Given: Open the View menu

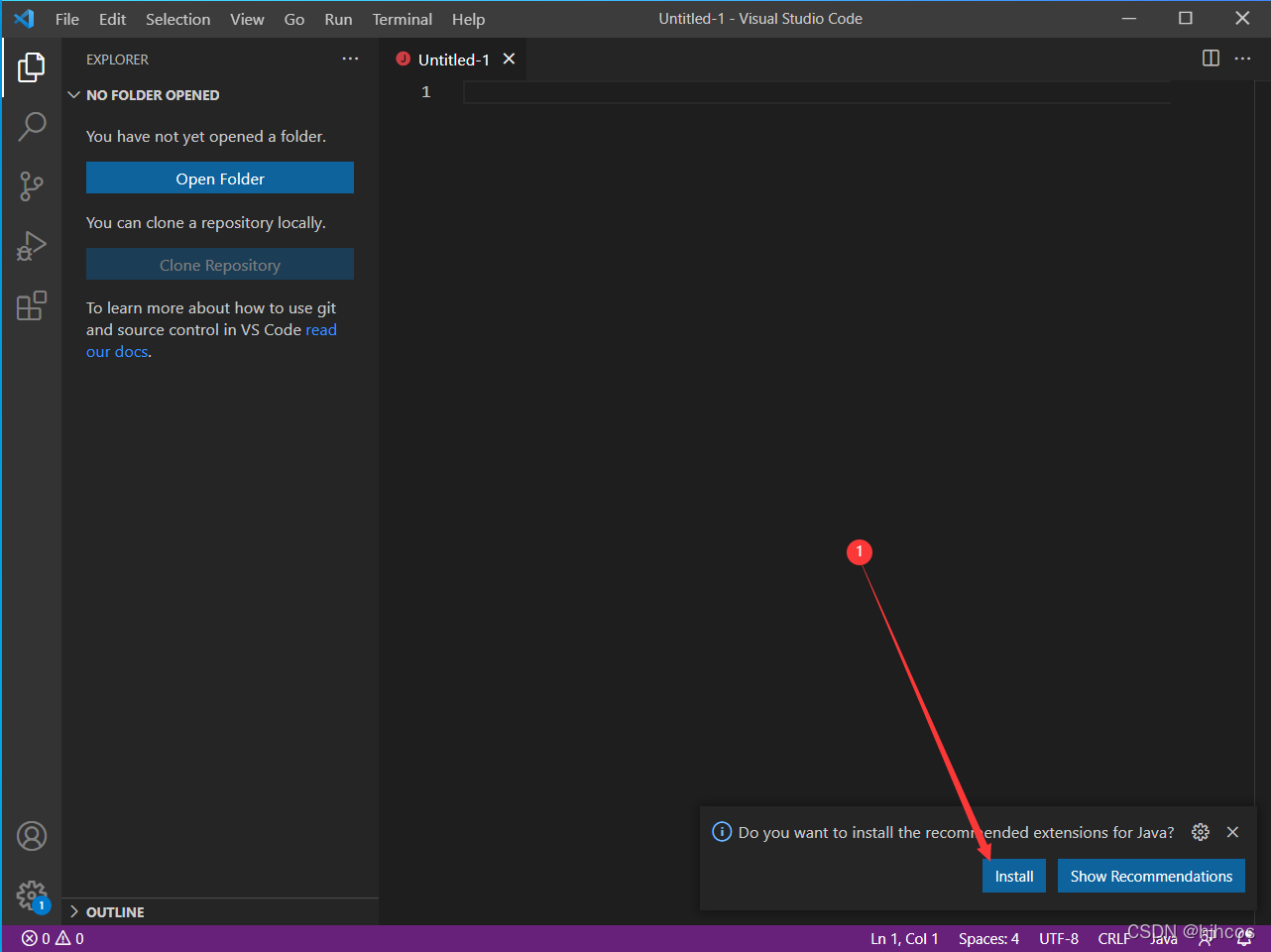Looking at the screenshot, I should [x=247, y=19].
